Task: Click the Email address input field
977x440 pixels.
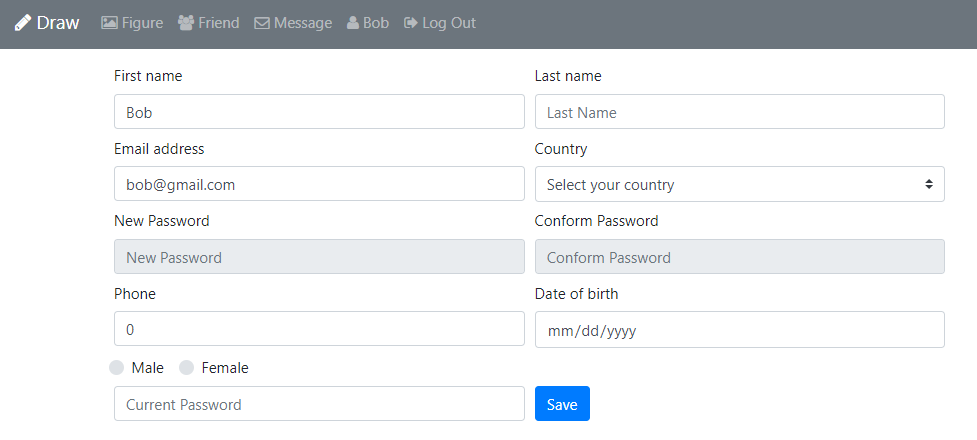Action: coord(320,184)
